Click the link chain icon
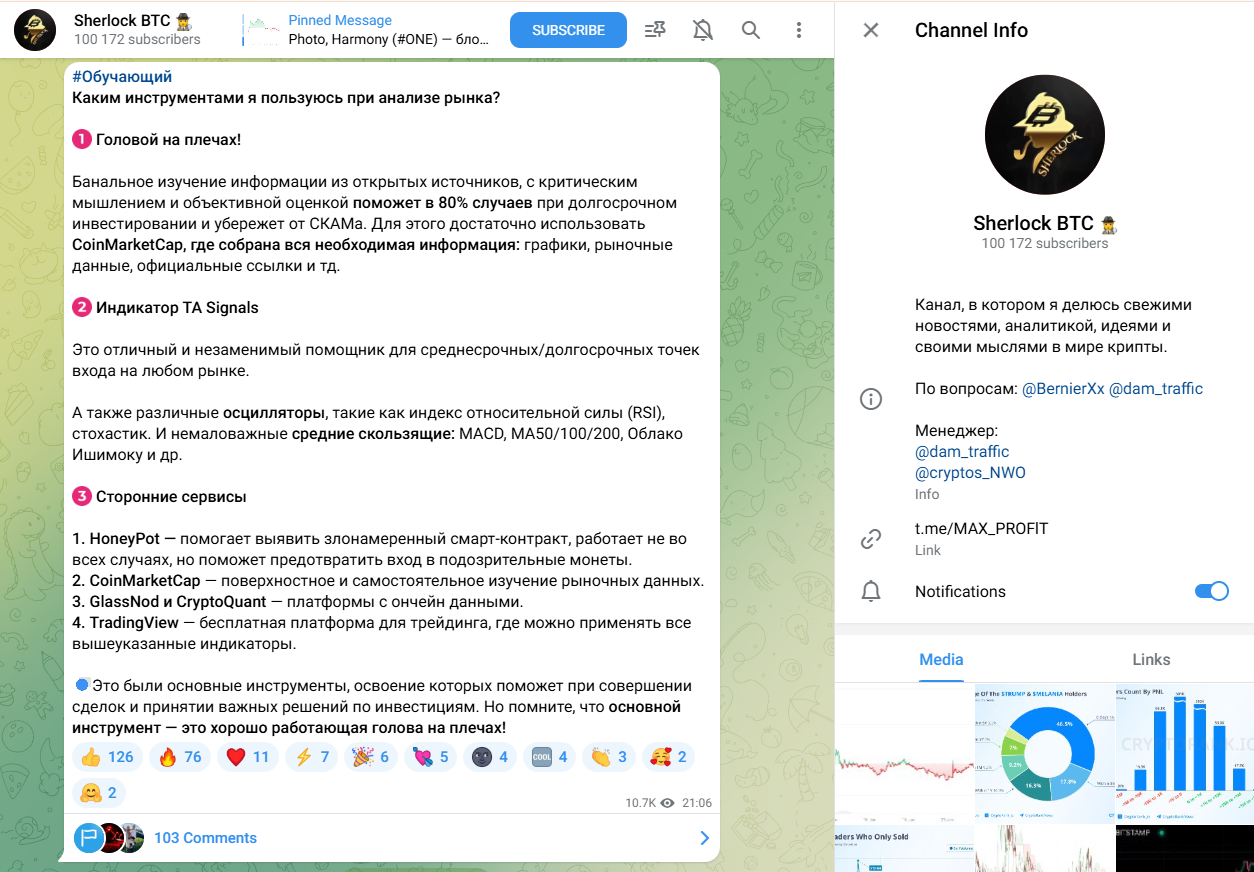 point(871,539)
